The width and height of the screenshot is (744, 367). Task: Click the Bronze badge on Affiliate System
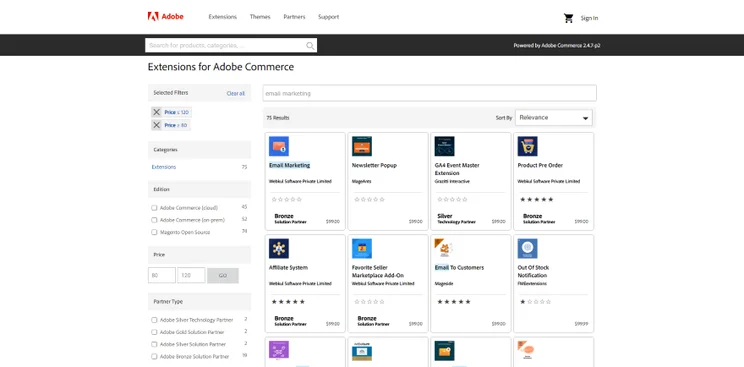pyautogui.click(x=290, y=321)
